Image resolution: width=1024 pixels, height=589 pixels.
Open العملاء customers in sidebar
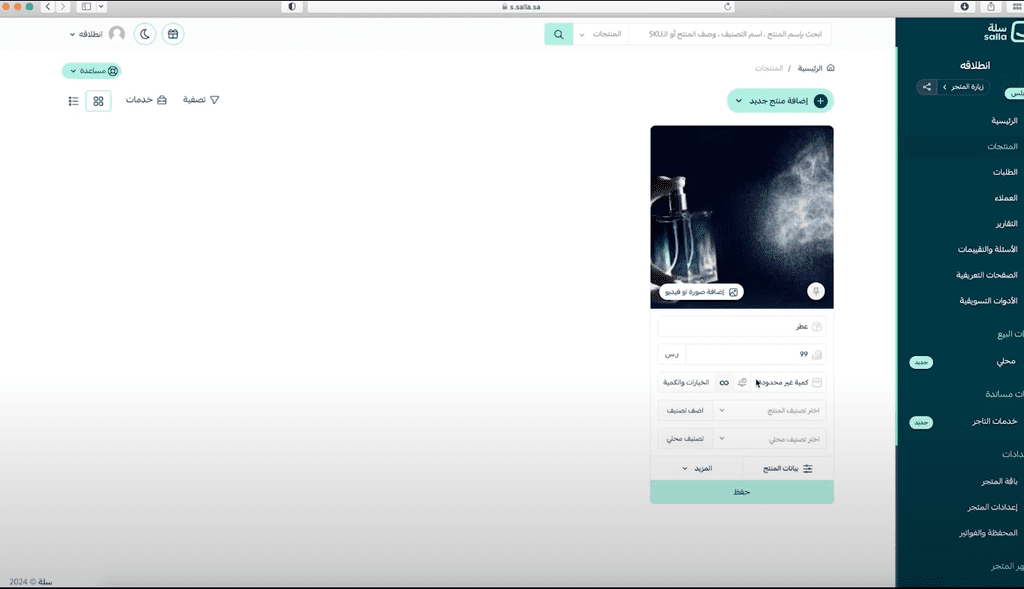(1006, 198)
